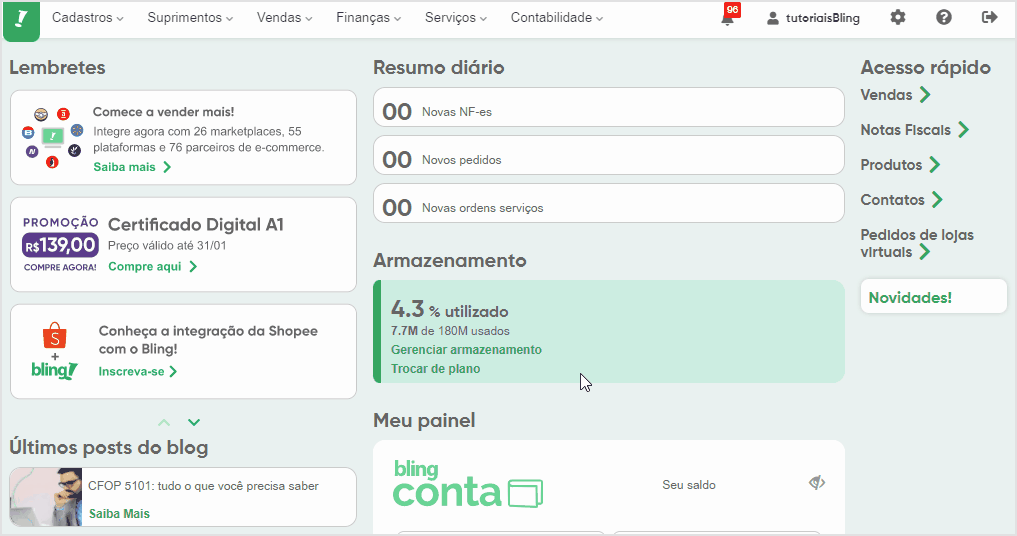Open the help question mark icon
Screen dimensions: 1017x536
click(944, 18)
